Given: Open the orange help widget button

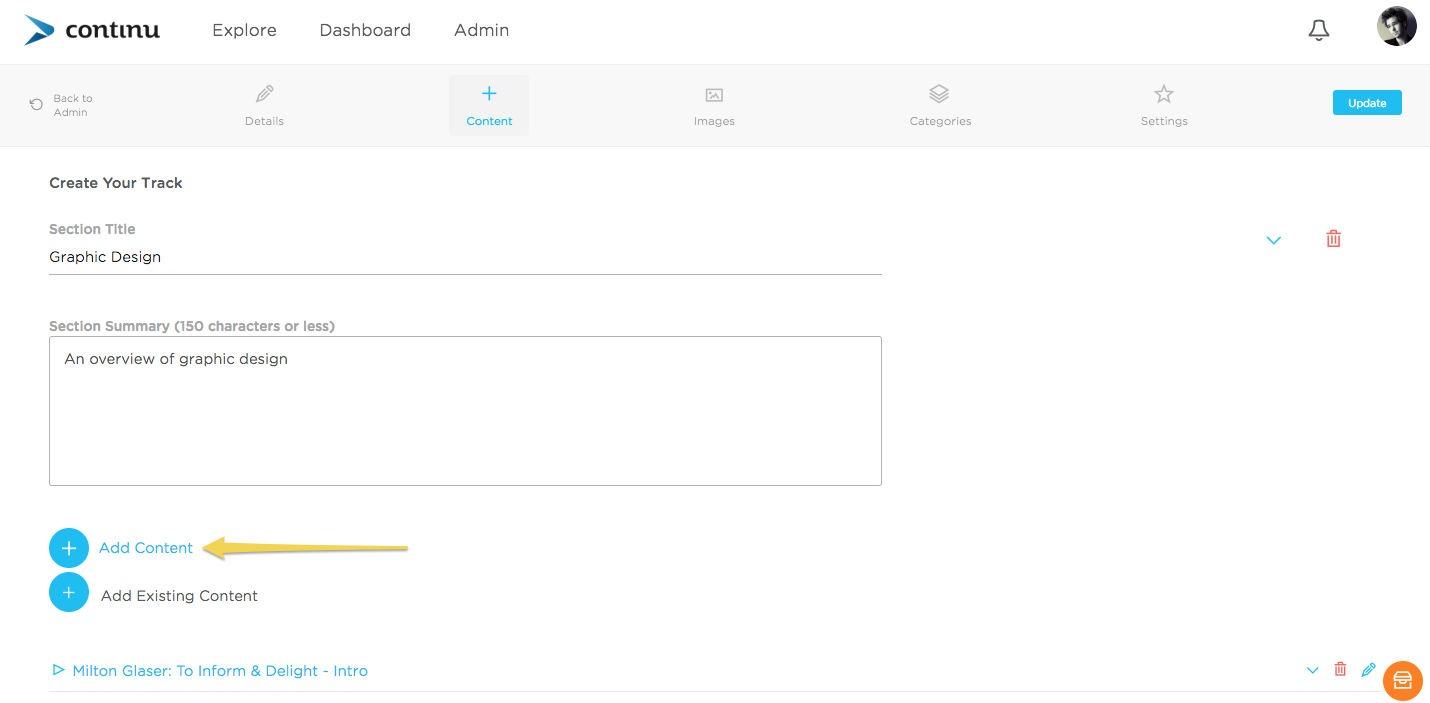Looking at the screenshot, I should pyautogui.click(x=1403, y=680).
